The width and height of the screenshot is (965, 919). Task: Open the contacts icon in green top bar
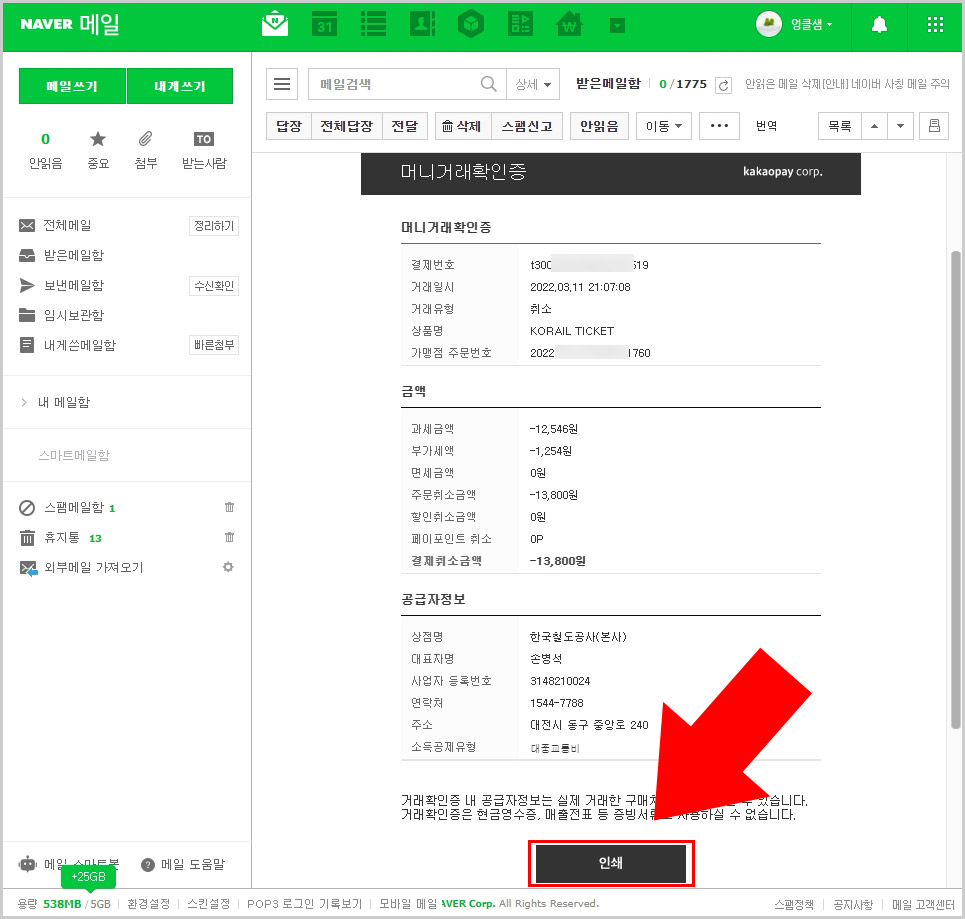click(x=422, y=24)
